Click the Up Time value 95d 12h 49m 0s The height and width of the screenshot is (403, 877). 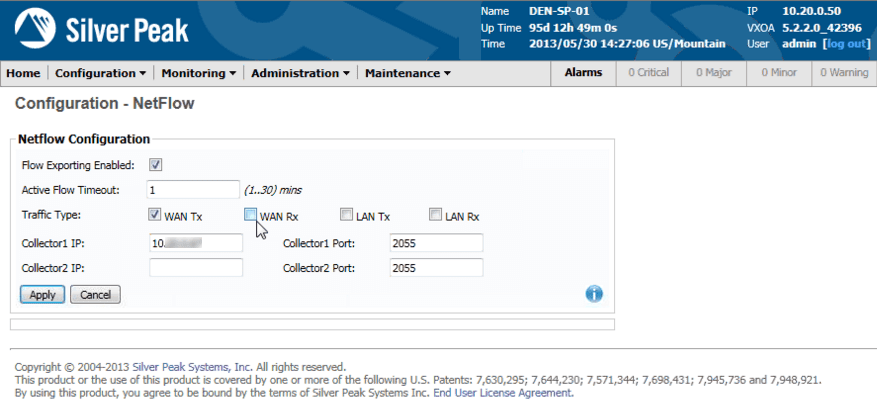click(573, 28)
